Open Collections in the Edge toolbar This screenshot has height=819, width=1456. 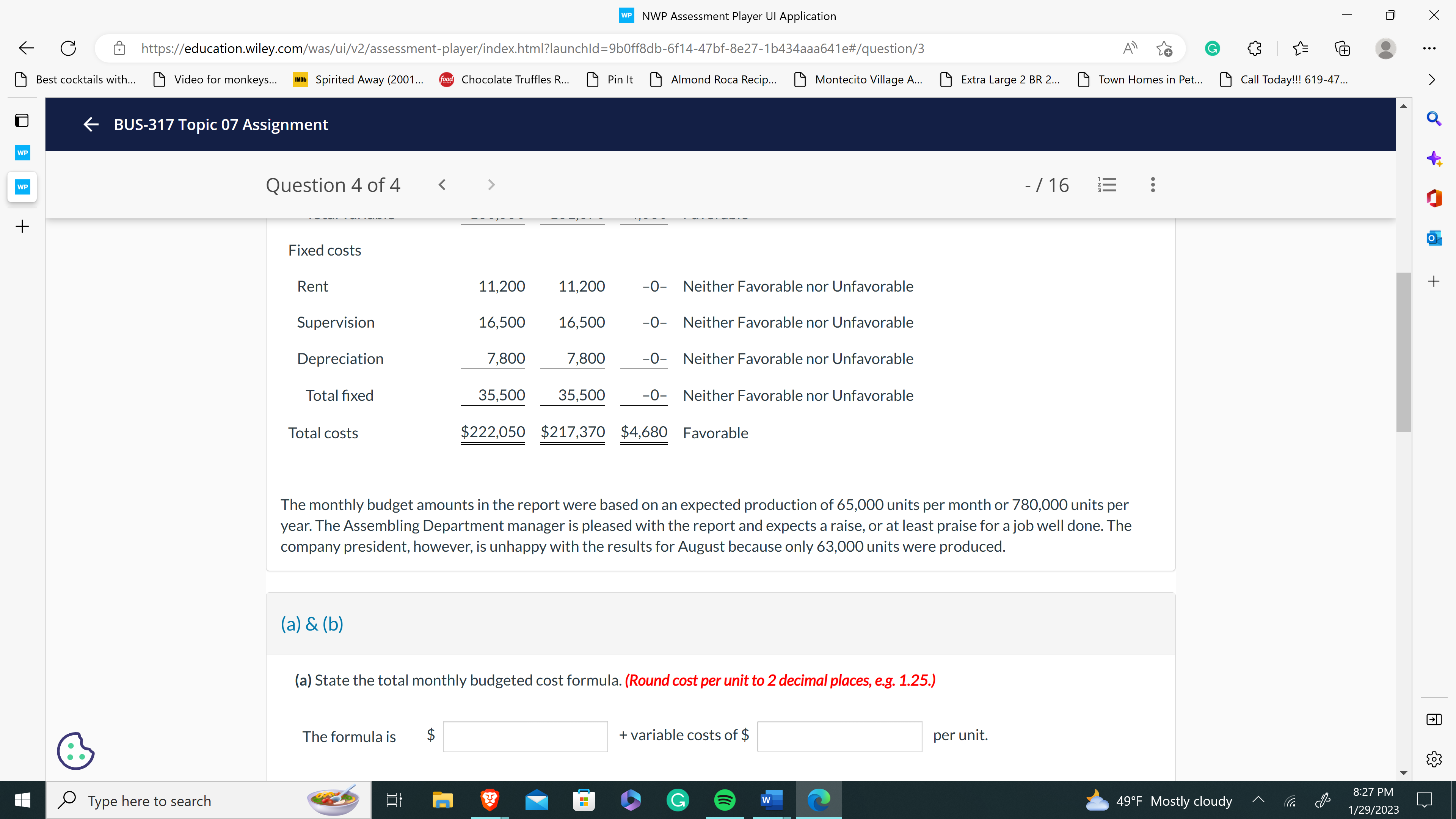(1342, 48)
